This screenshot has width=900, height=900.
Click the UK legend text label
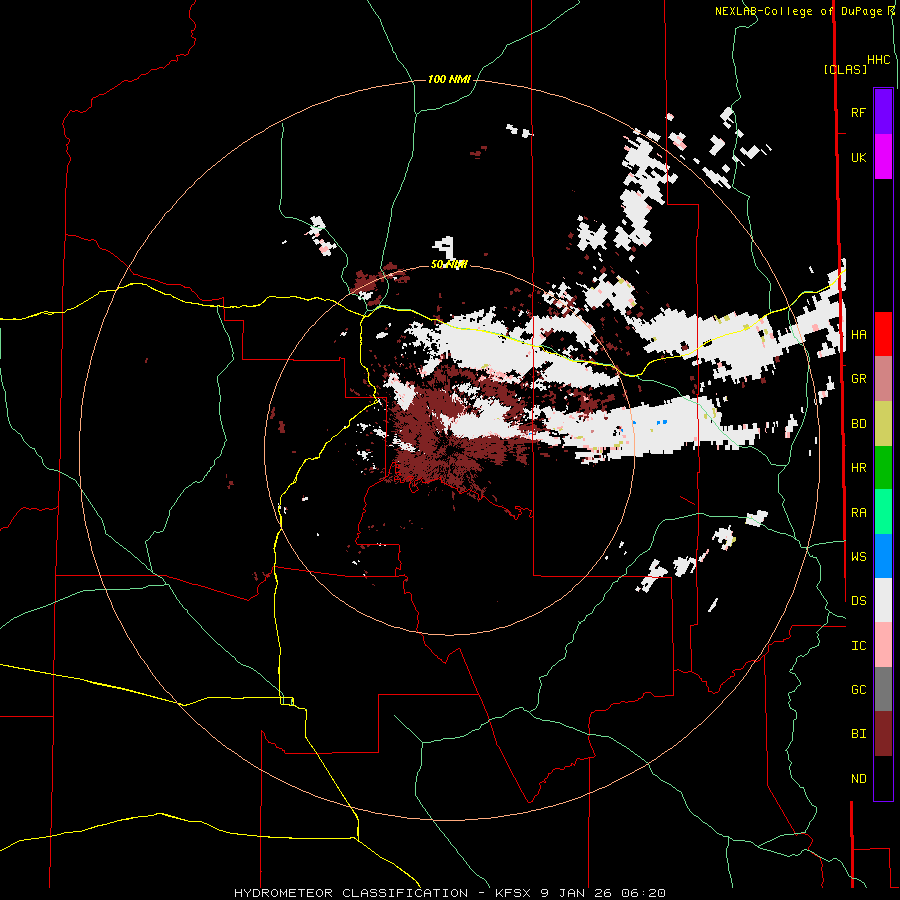[x=858, y=157]
